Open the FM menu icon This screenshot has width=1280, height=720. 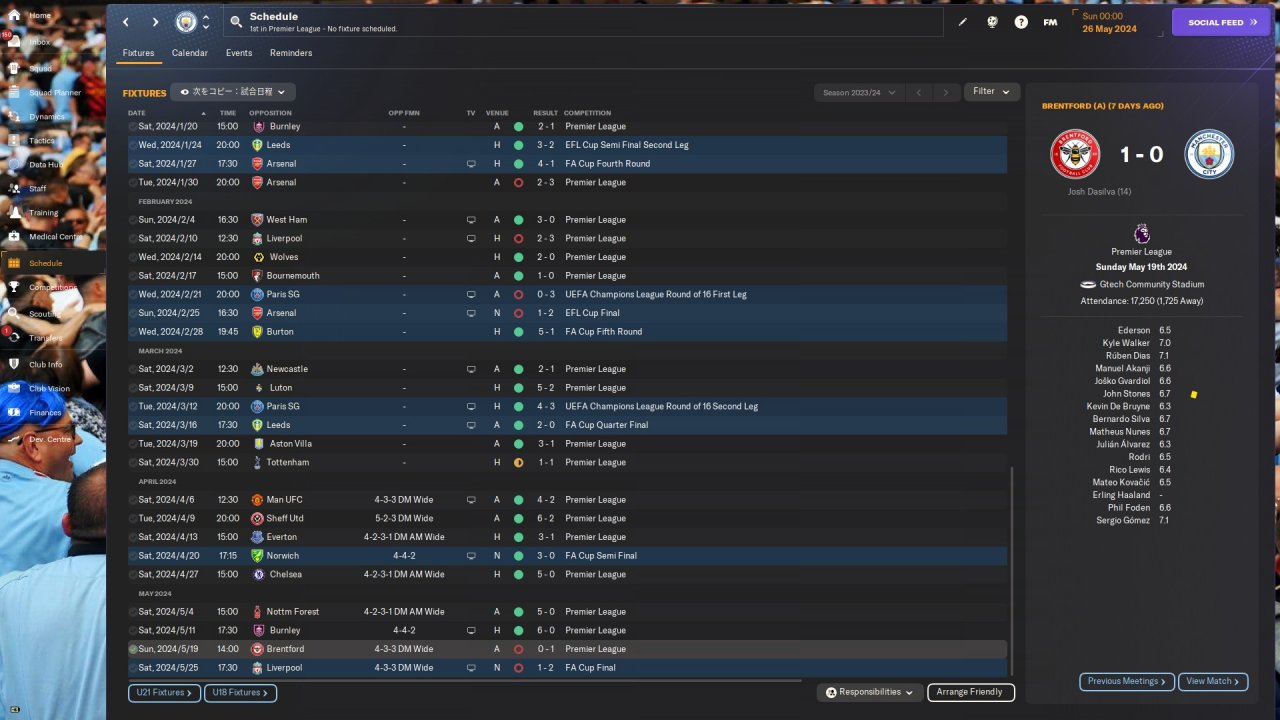pos(1050,22)
